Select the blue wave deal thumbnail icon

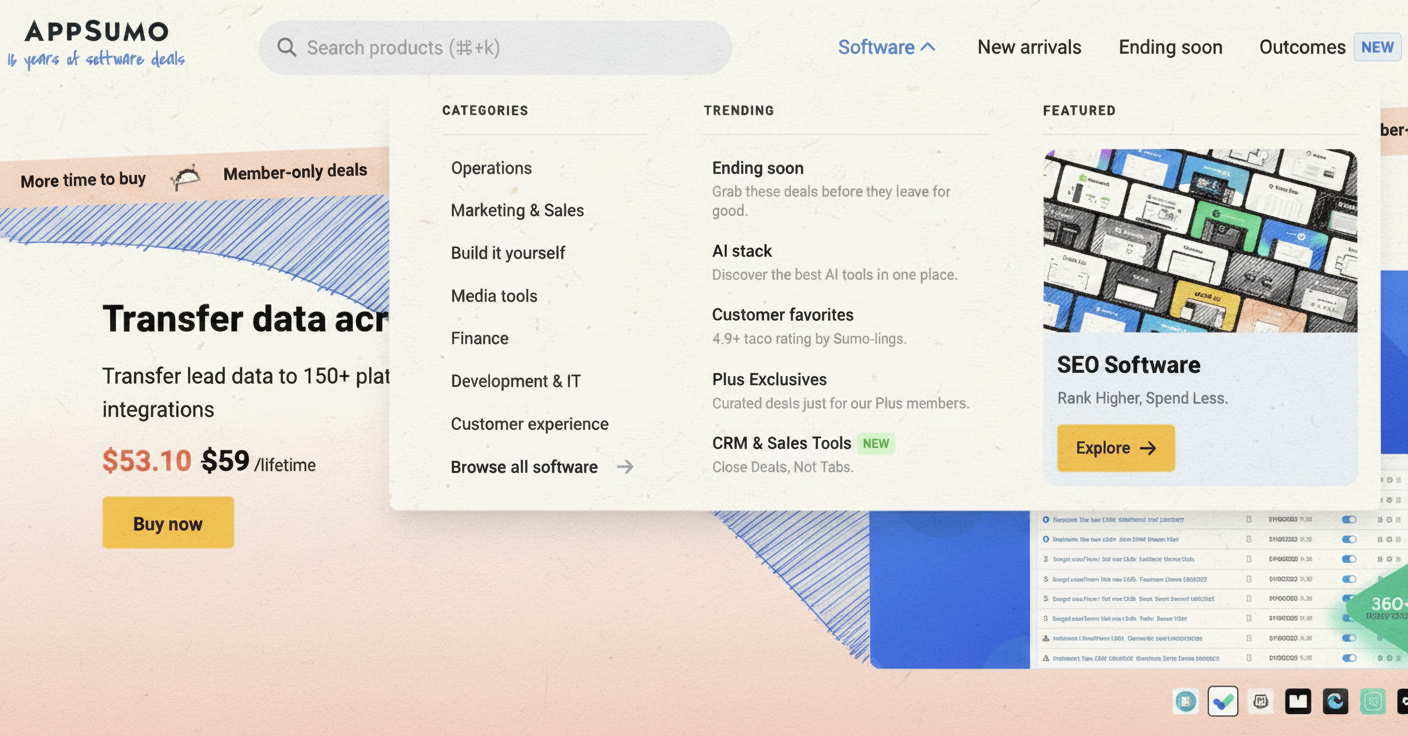(1335, 701)
